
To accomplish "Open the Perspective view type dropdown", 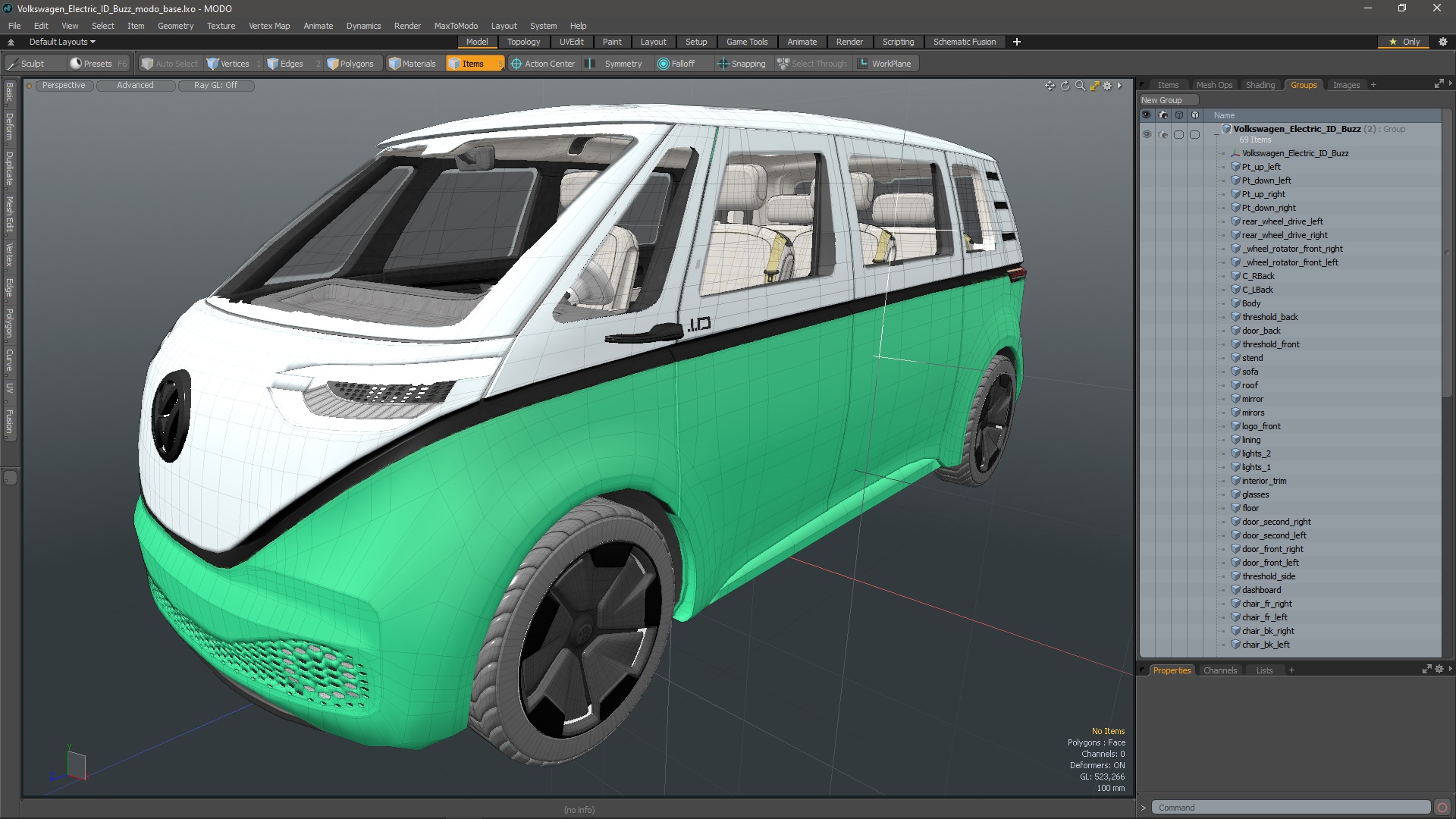I will point(64,85).
